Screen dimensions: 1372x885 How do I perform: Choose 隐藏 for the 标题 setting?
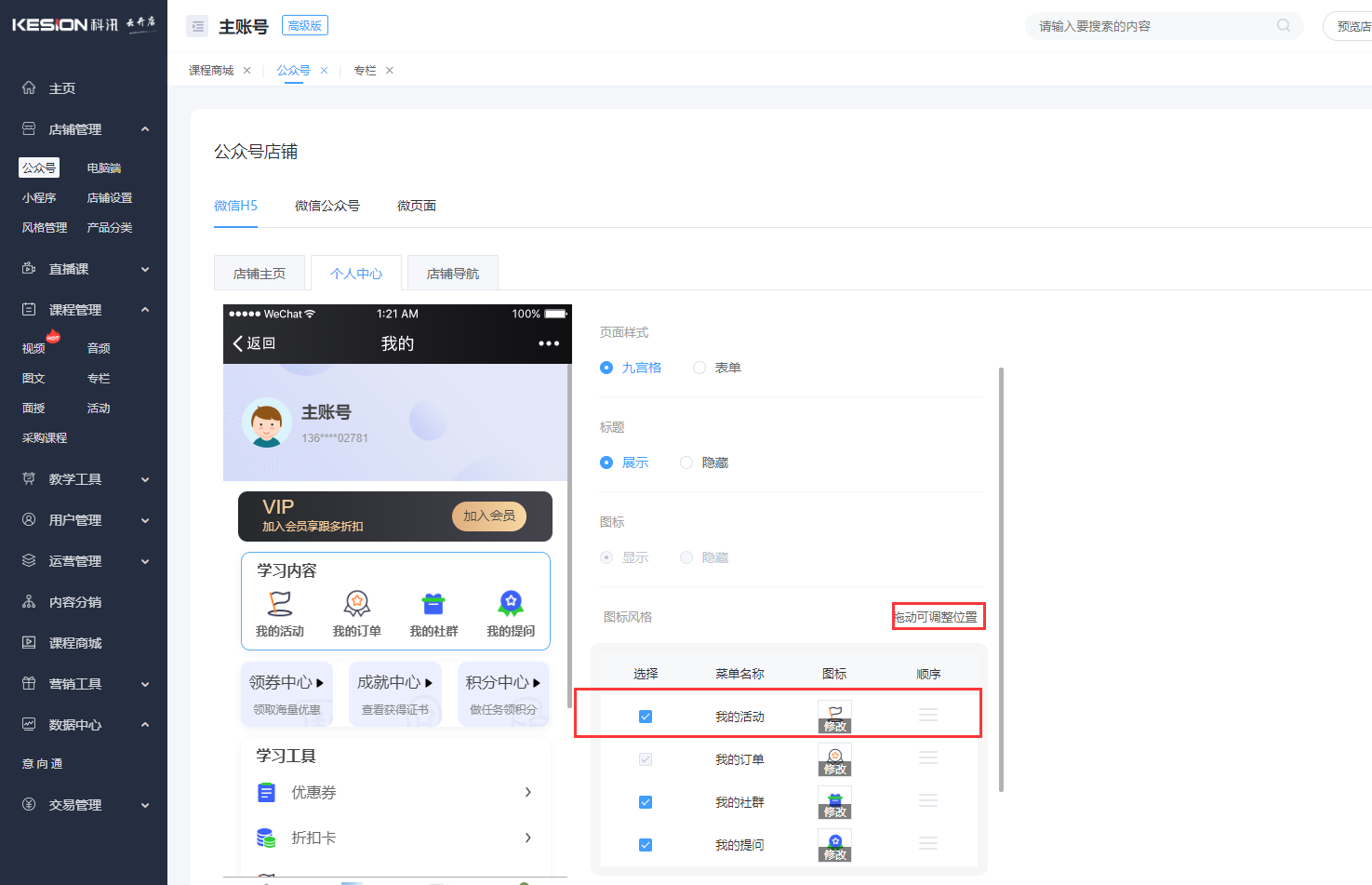tap(686, 462)
